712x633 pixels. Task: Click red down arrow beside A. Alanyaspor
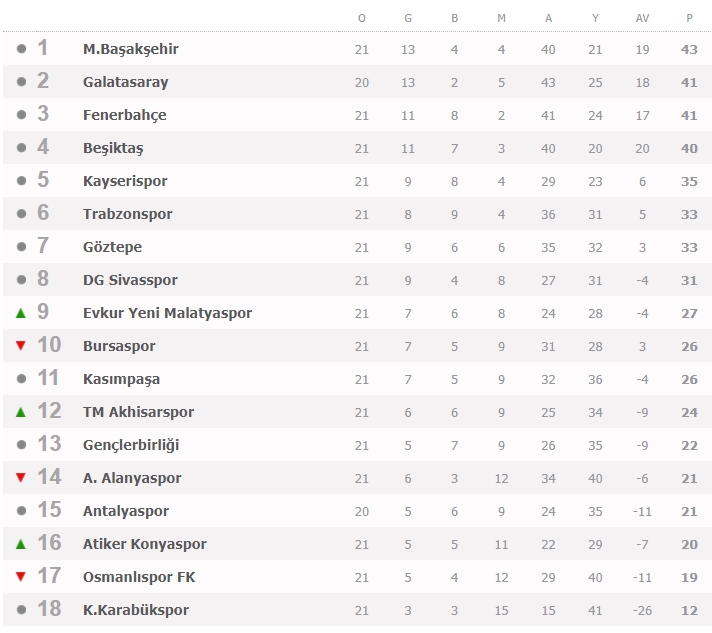[x=20, y=478]
